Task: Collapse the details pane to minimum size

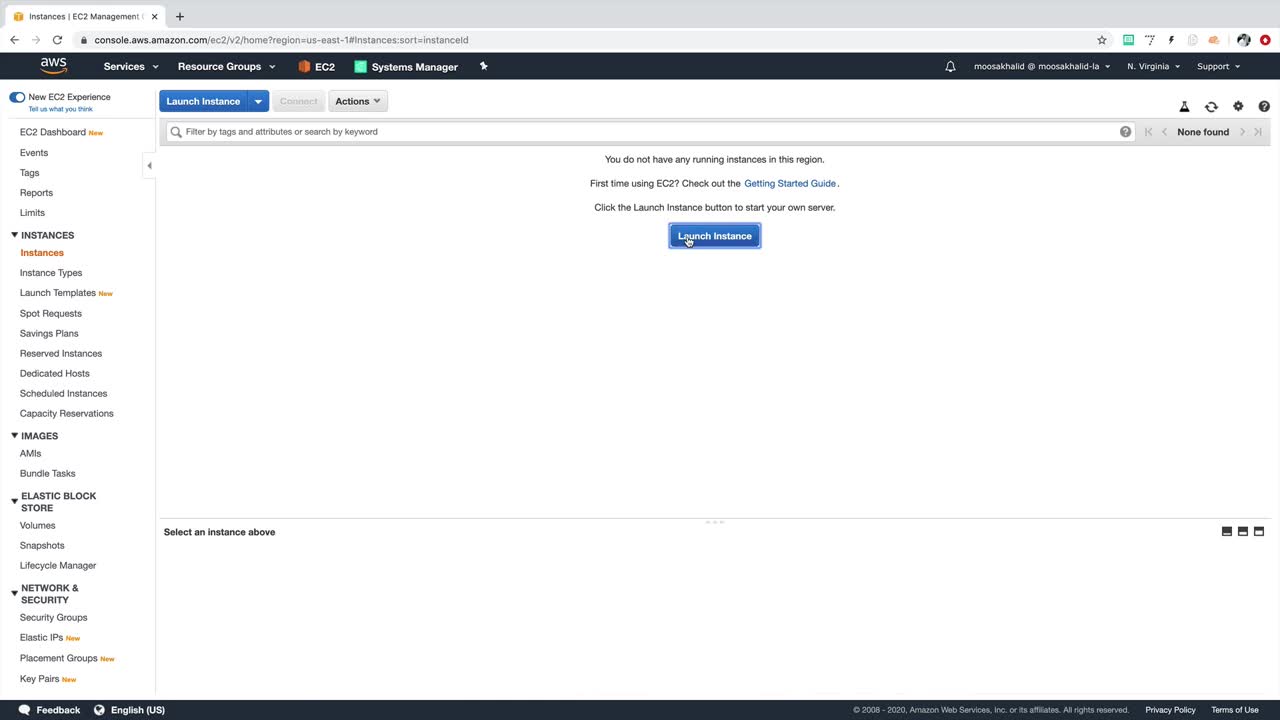Action: pos(1227,531)
